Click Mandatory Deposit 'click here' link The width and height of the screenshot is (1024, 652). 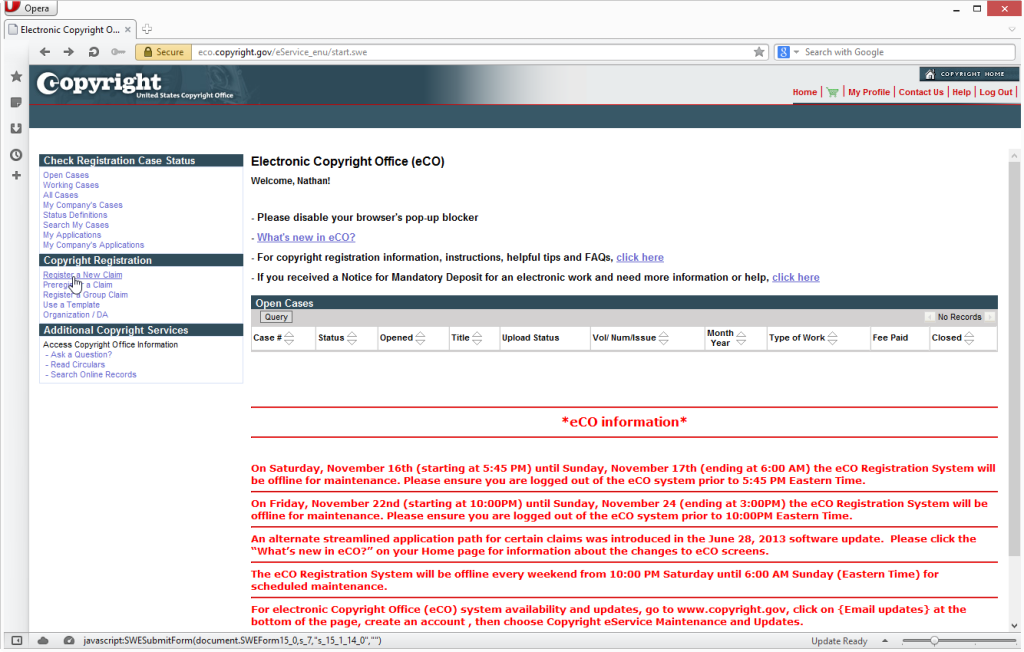pos(795,277)
